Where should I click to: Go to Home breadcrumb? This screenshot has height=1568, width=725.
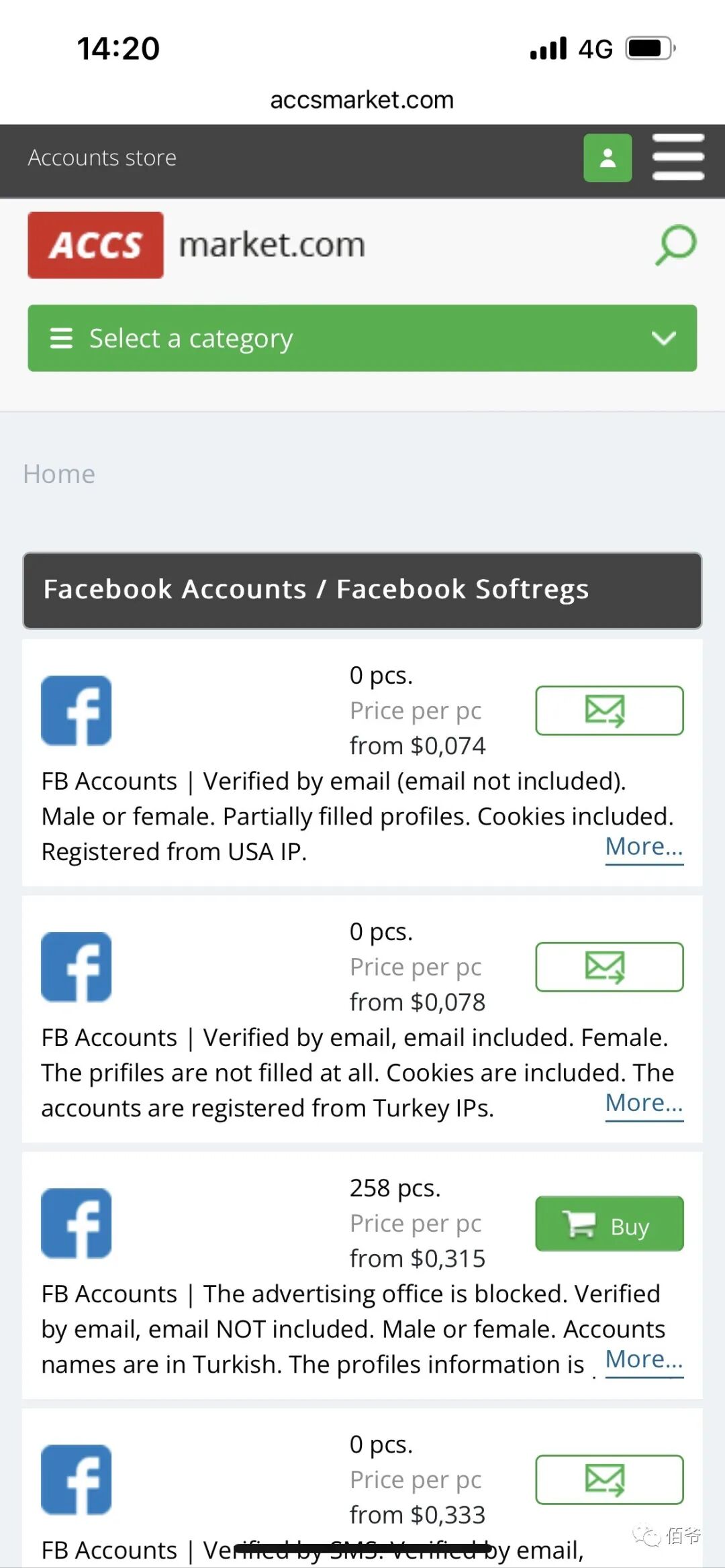pyautogui.click(x=59, y=474)
